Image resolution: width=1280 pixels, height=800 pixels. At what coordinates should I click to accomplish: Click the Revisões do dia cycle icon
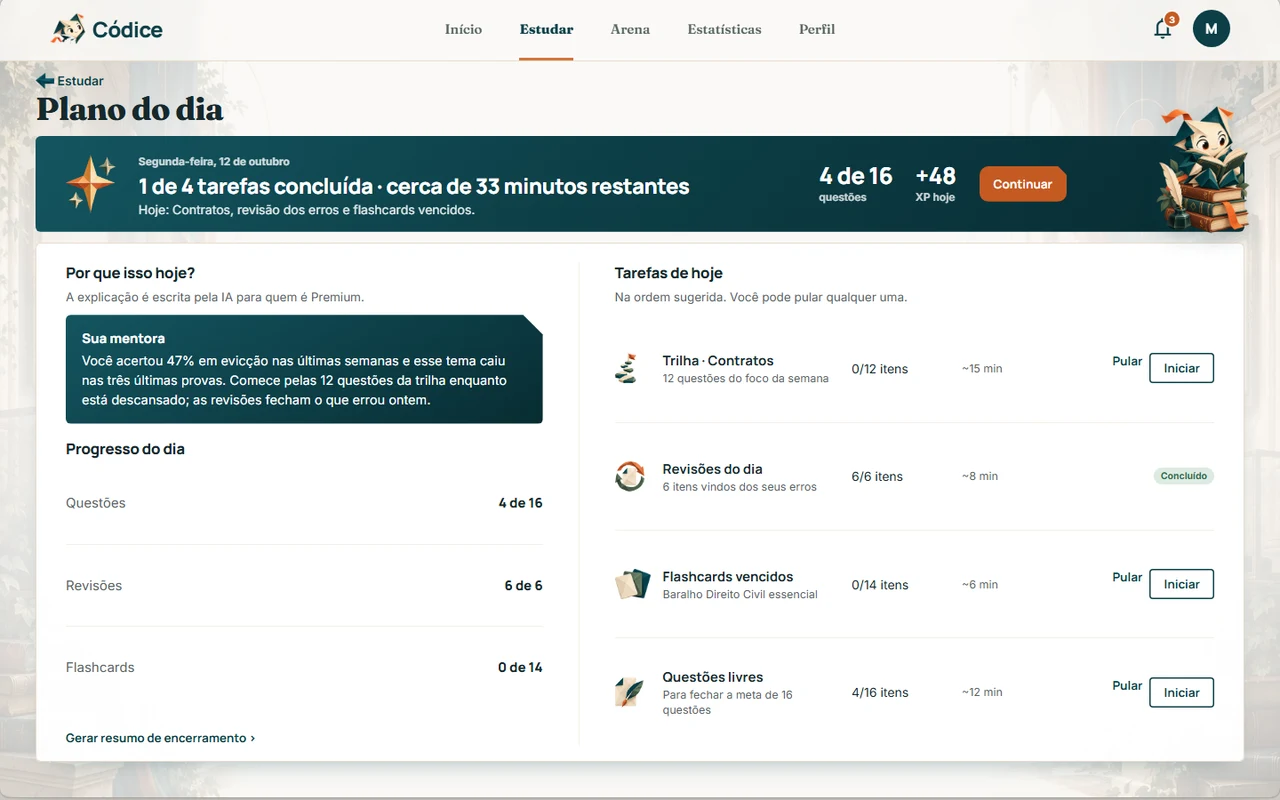[629, 476]
